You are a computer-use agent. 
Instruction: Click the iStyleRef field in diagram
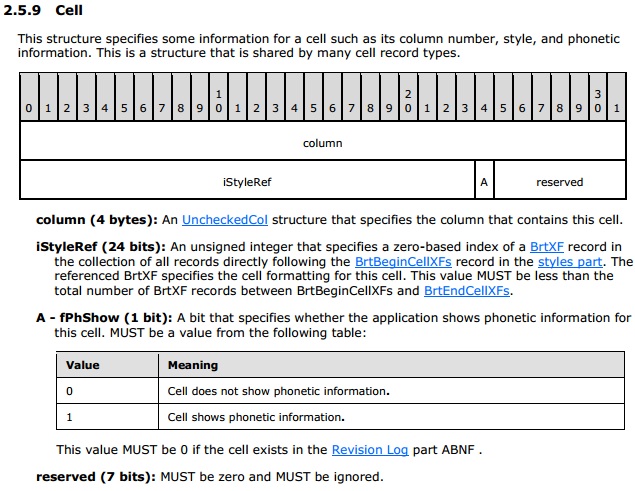(x=247, y=180)
